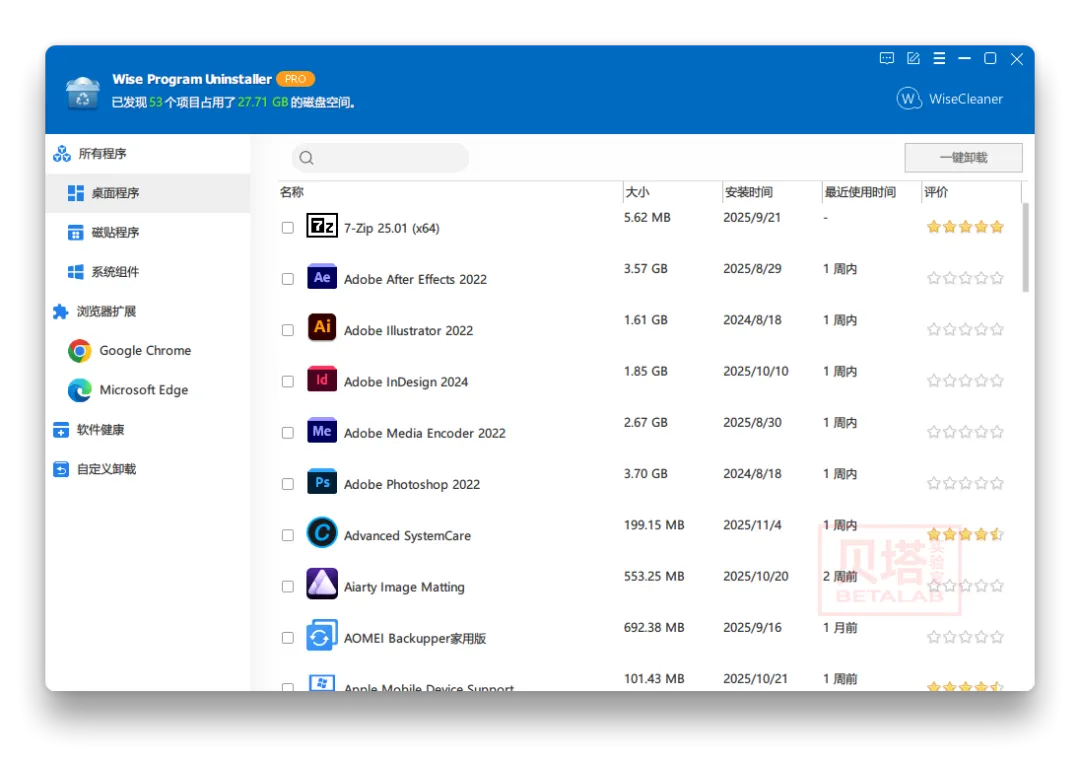This screenshot has height=764, width=1080.
Task: Click the feedback chat icon in title bar
Action: pos(887,59)
